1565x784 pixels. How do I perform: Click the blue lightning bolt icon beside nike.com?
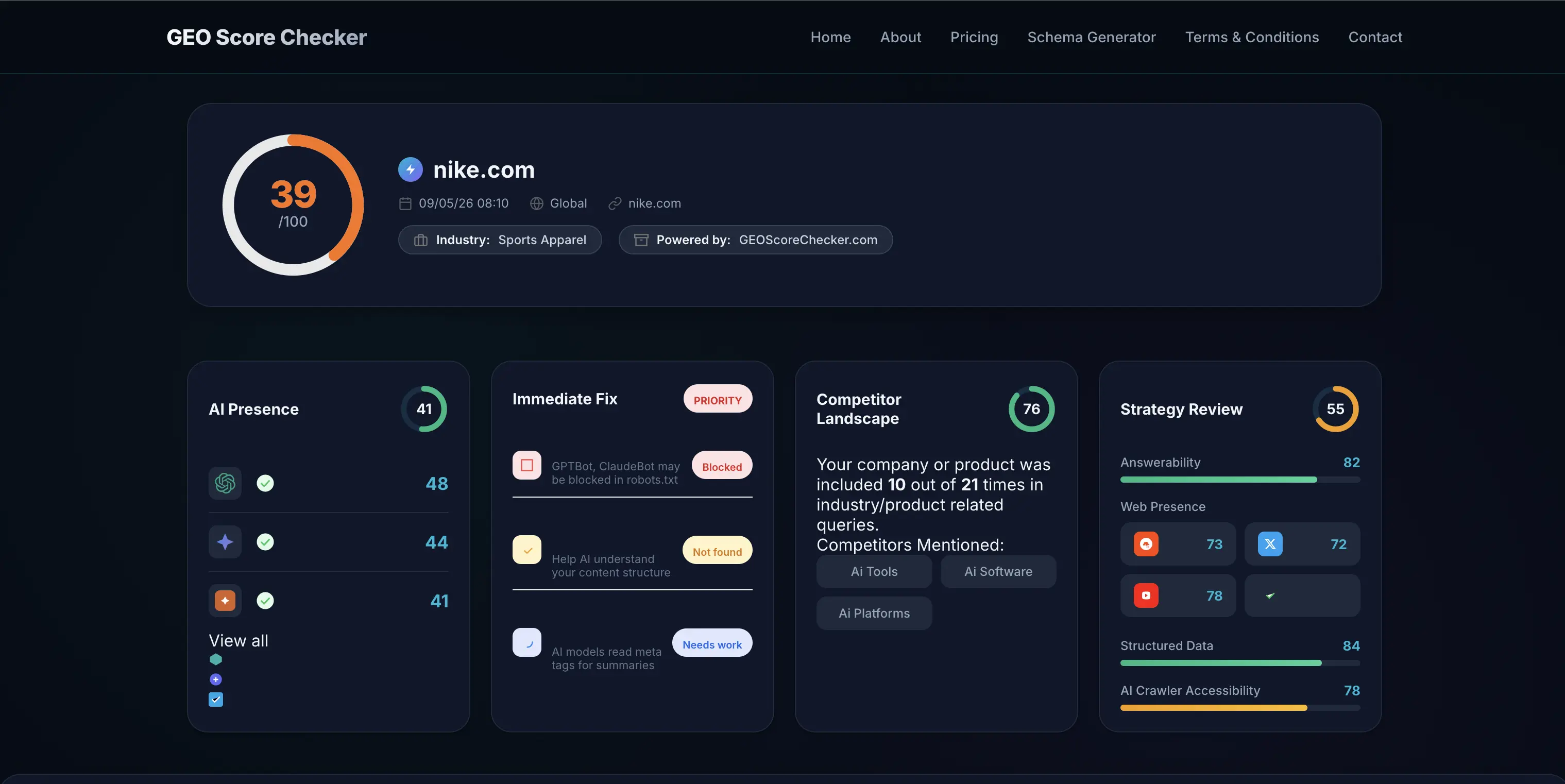click(410, 169)
